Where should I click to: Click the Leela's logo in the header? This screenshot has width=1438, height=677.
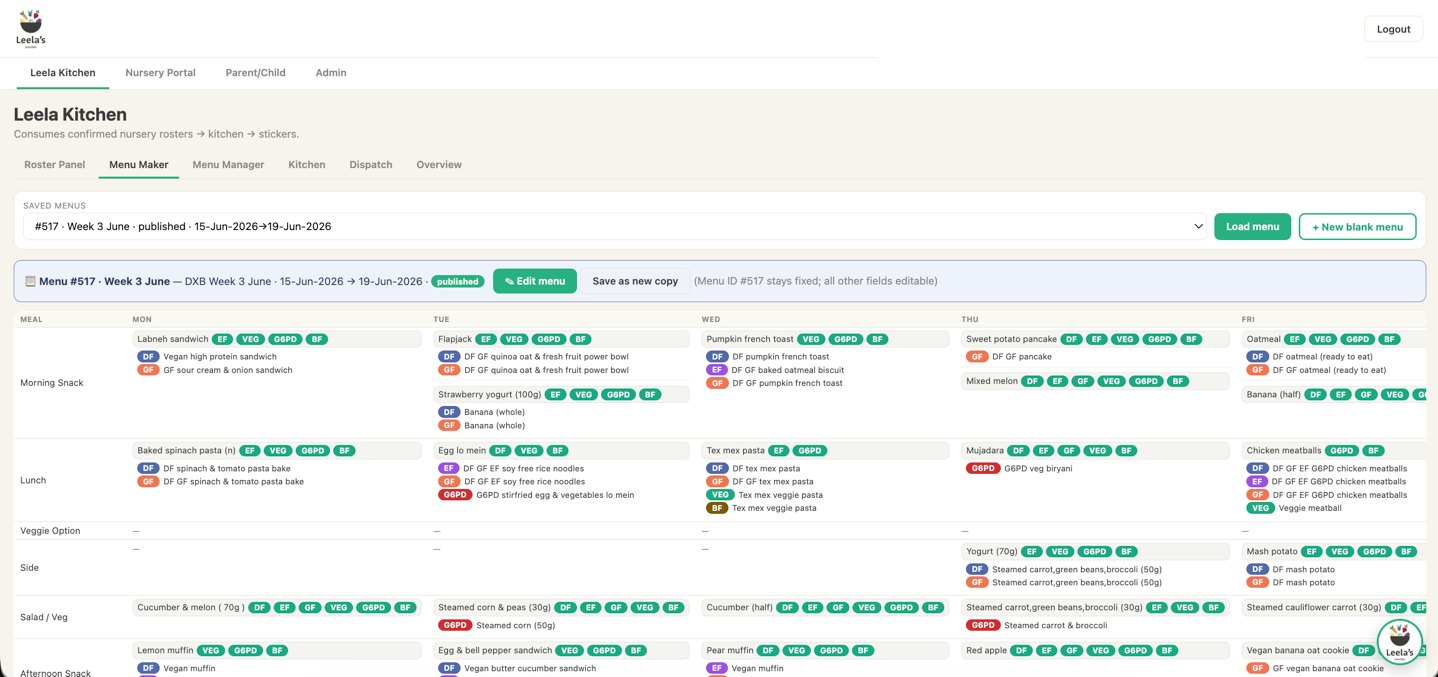[x=31, y=28]
